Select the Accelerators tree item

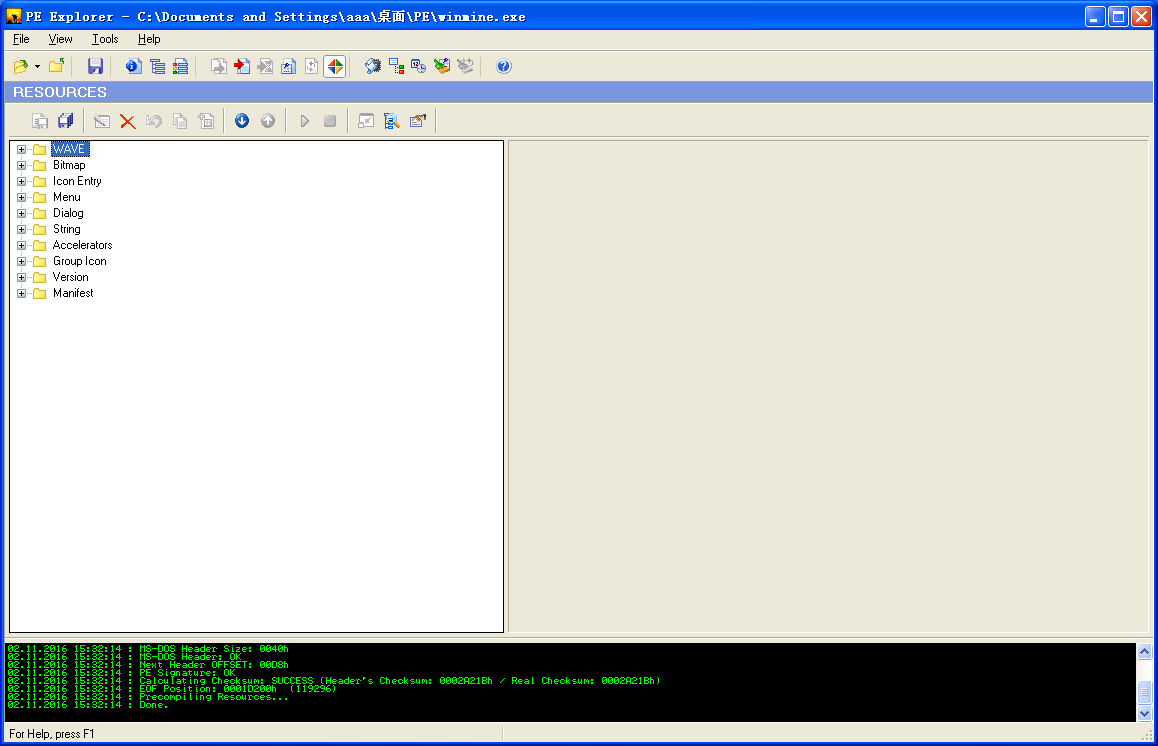[82, 245]
